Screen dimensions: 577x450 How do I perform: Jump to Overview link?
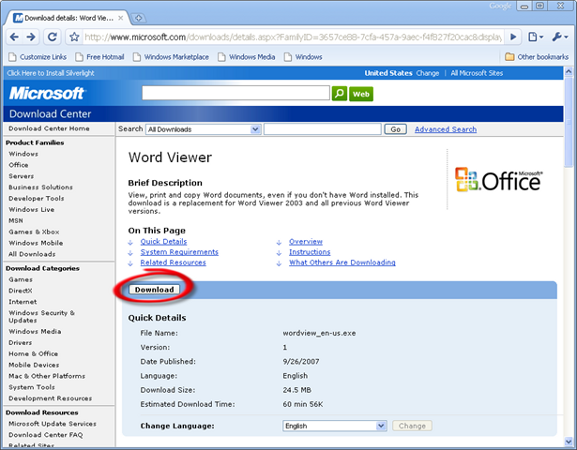306,241
